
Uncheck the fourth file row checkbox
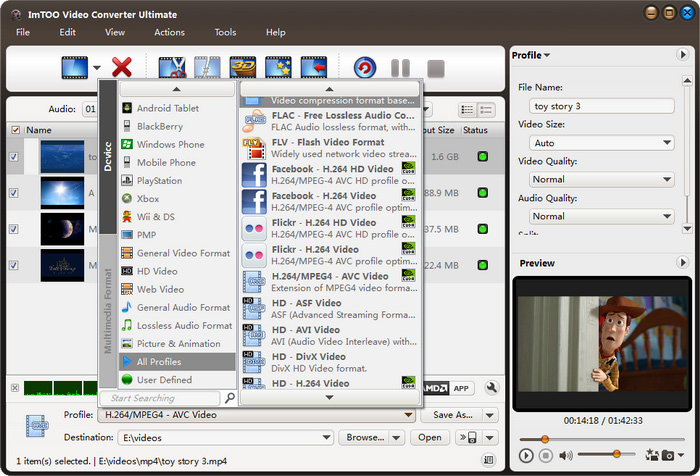coord(14,265)
